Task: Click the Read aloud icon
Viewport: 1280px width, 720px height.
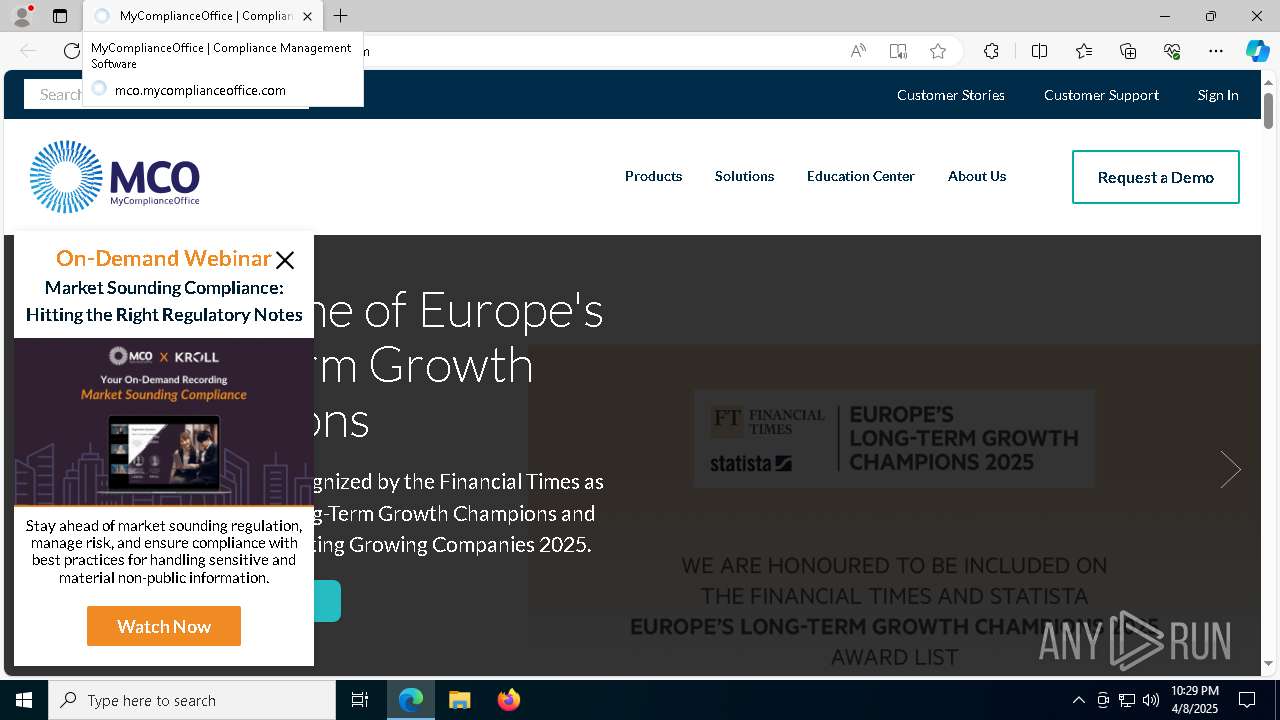Action: (x=858, y=51)
